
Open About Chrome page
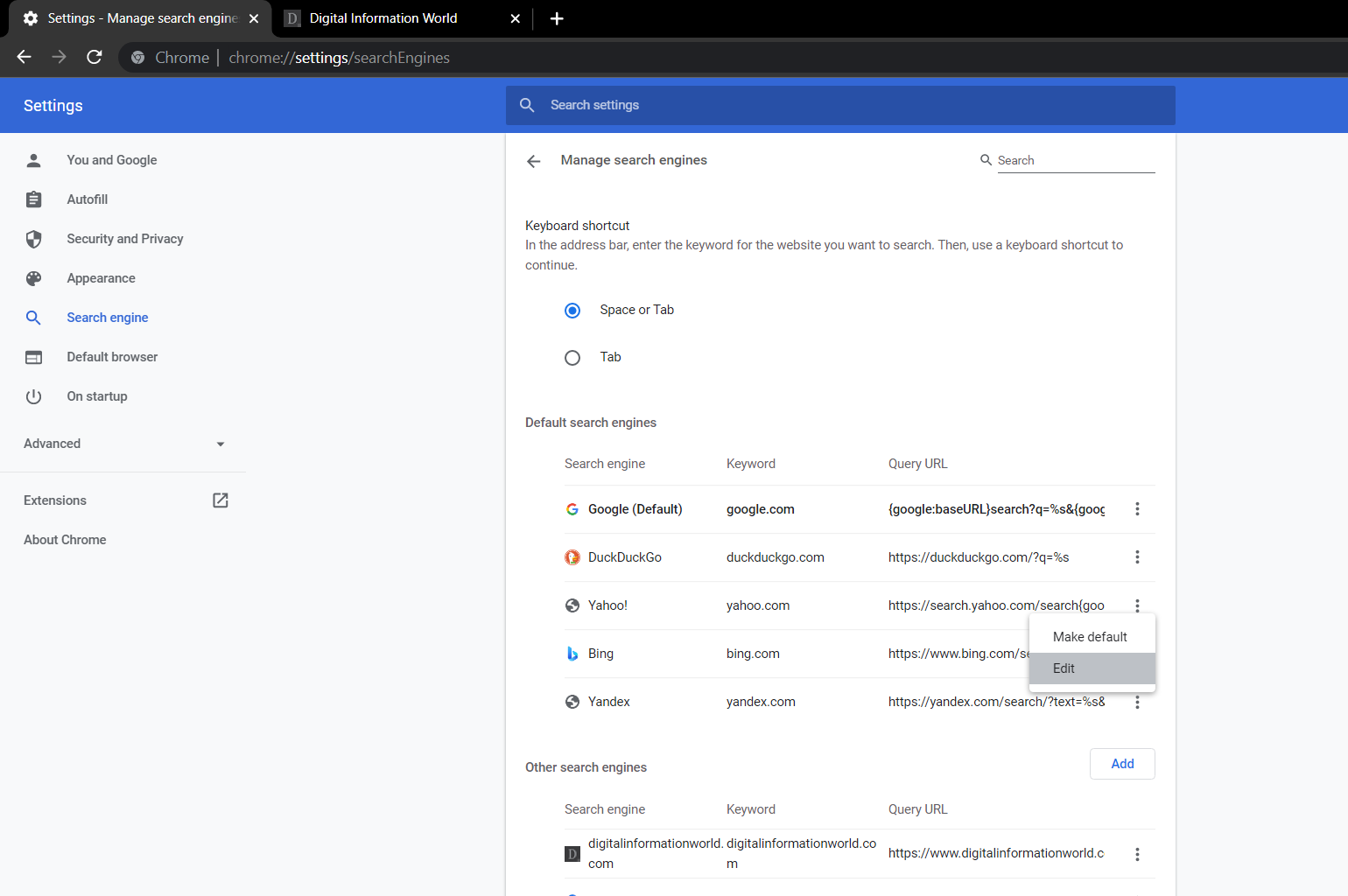point(65,540)
